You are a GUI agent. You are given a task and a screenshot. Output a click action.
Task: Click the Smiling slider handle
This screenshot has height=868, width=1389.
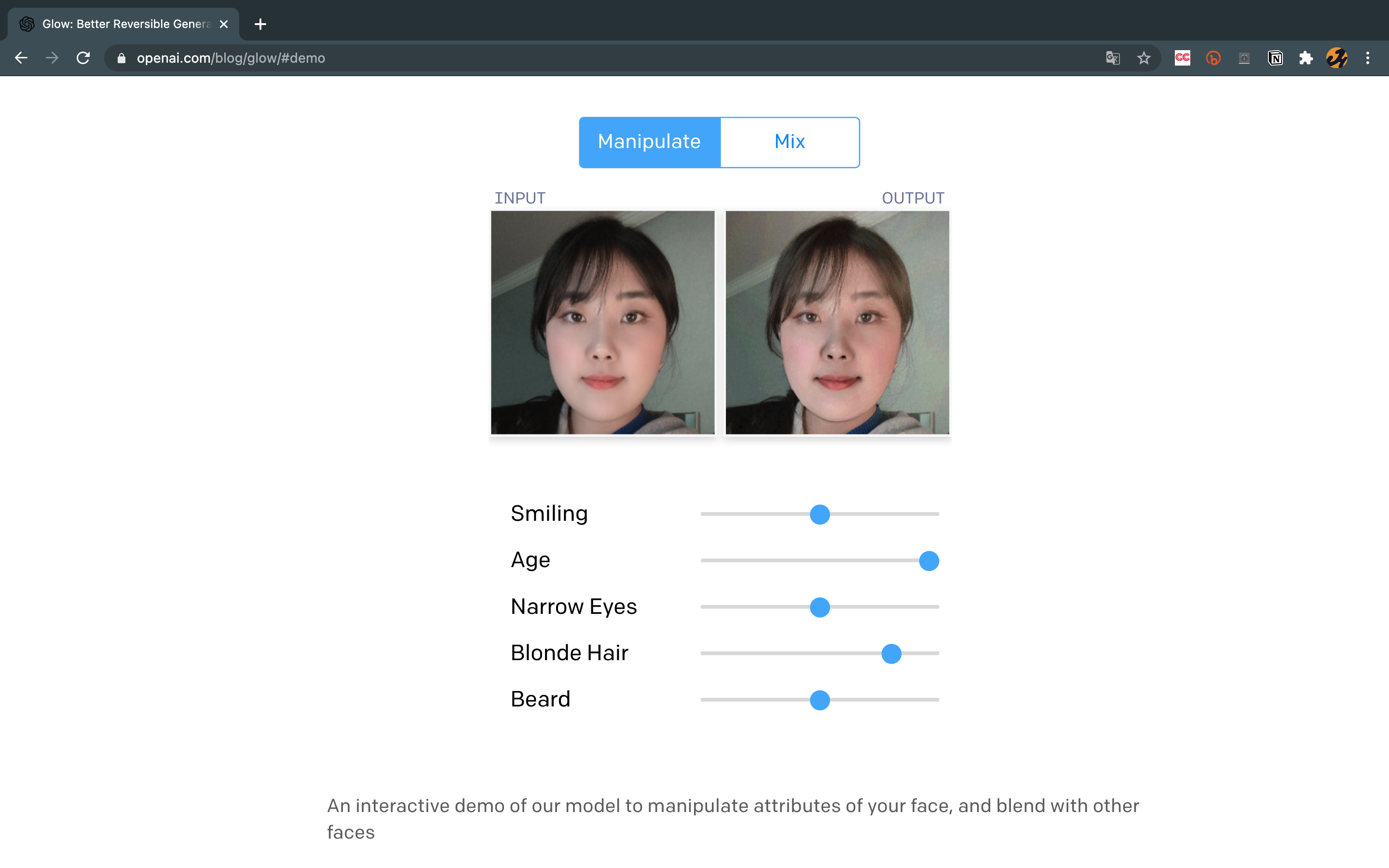pyautogui.click(x=819, y=515)
